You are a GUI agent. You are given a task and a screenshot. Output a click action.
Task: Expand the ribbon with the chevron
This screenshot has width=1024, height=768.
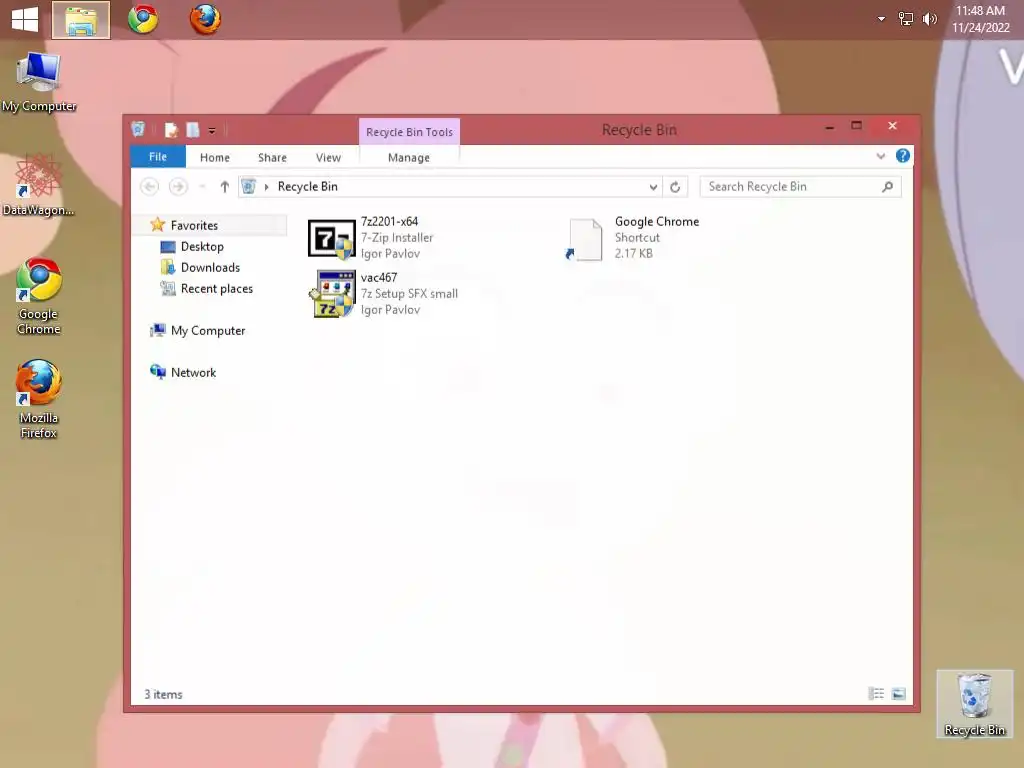click(x=881, y=156)
